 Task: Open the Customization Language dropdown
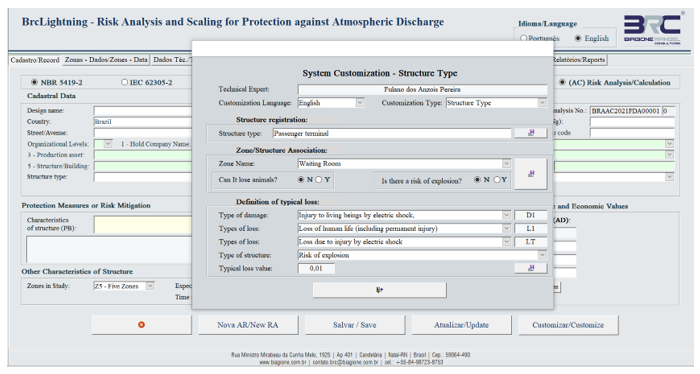tap(360, 103)
